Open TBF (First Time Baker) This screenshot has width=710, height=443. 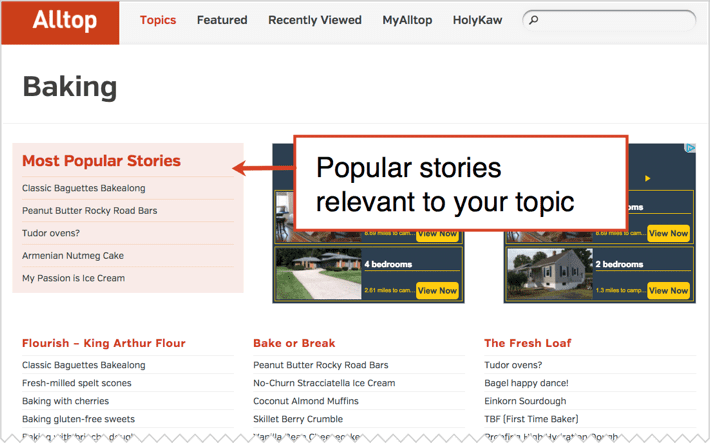[531, 419]
